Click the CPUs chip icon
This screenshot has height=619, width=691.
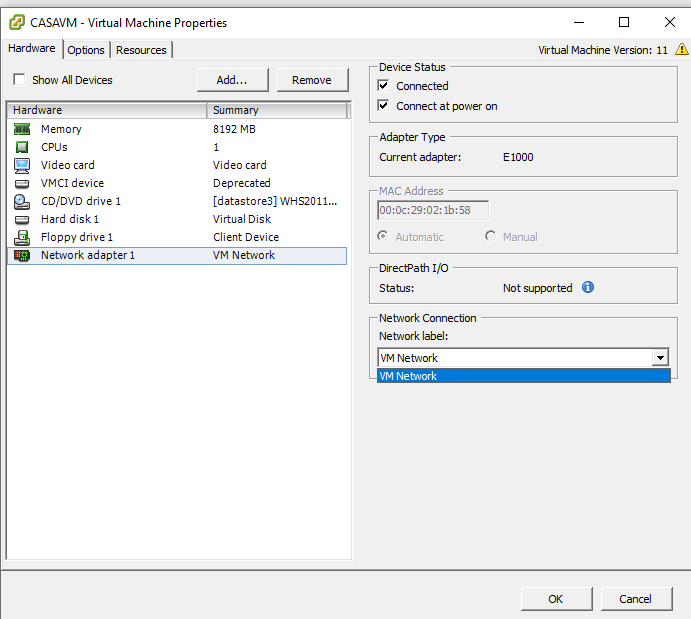pos(22,147)
